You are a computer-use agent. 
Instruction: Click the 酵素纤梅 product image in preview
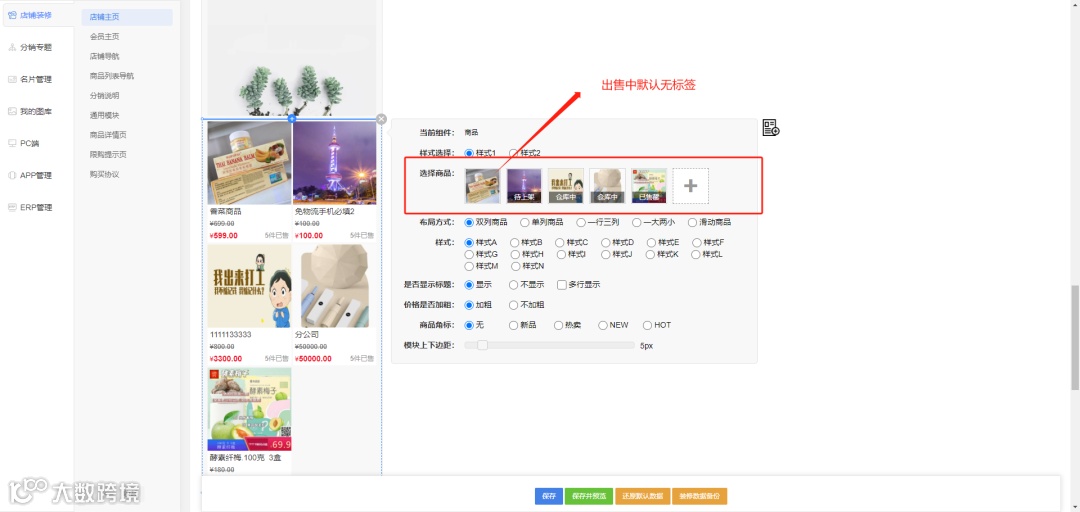point(249,409)
